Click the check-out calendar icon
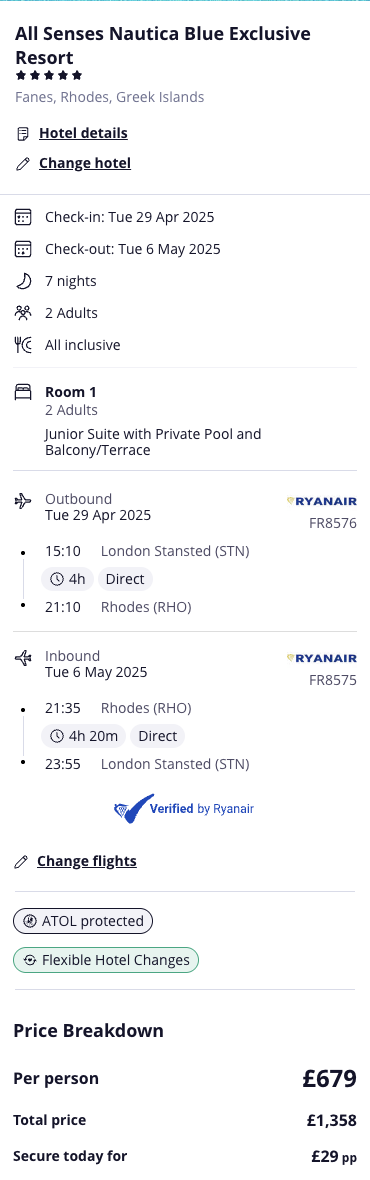 pos(23,249)
